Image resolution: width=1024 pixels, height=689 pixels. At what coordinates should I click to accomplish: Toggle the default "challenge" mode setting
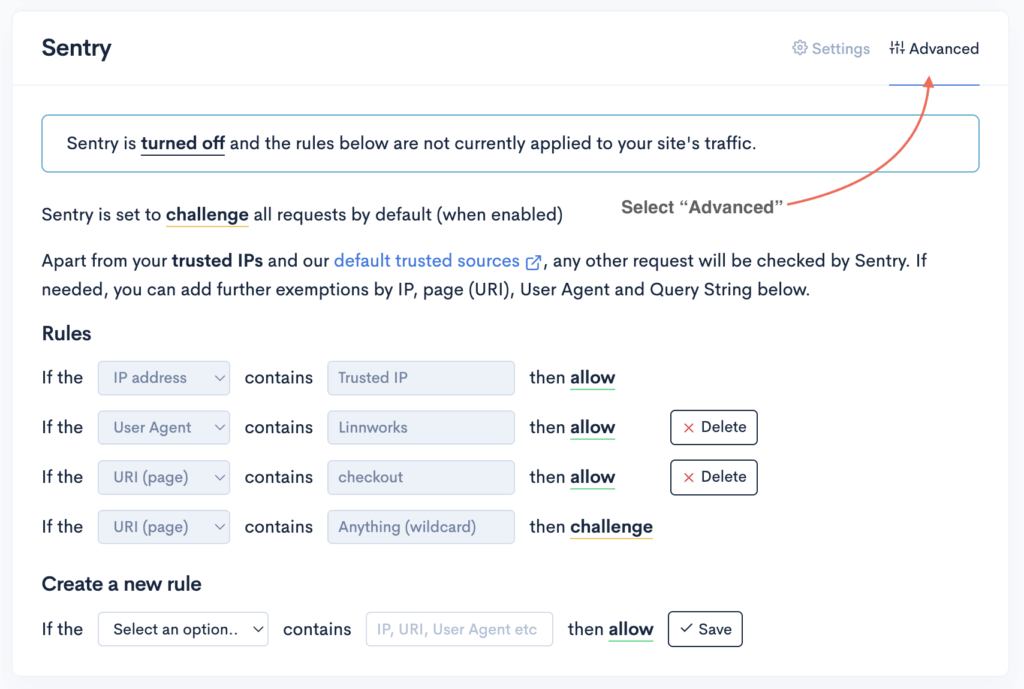[207, 214]
